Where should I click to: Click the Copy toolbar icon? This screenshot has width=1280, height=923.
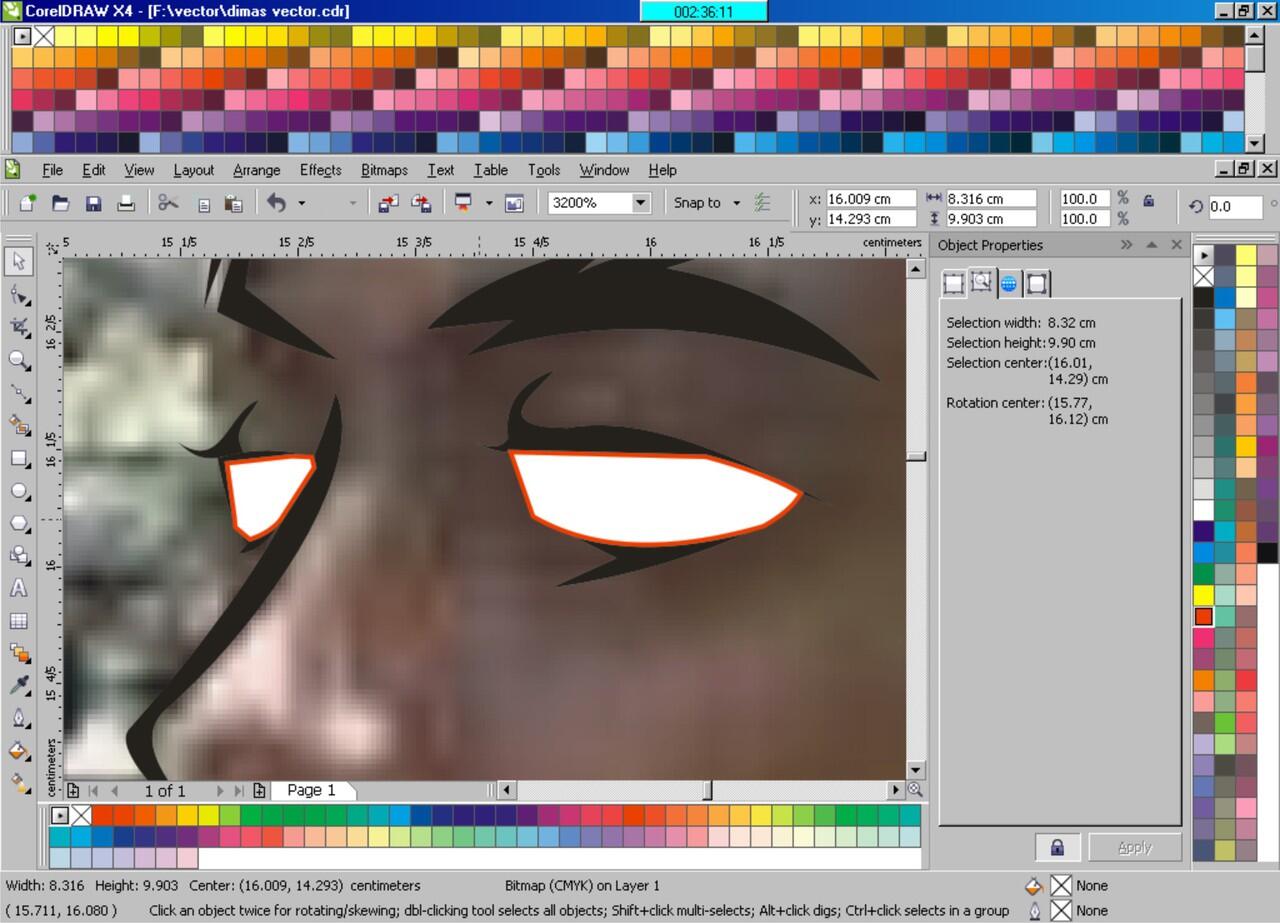(x=203, y=203)
